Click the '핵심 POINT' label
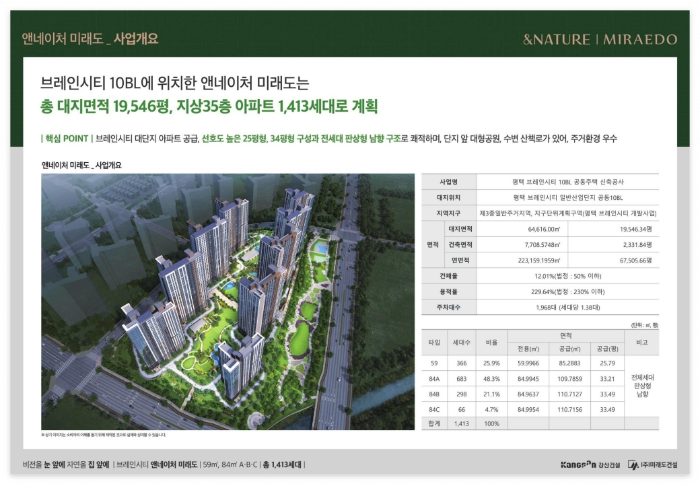 coord(66,138)
